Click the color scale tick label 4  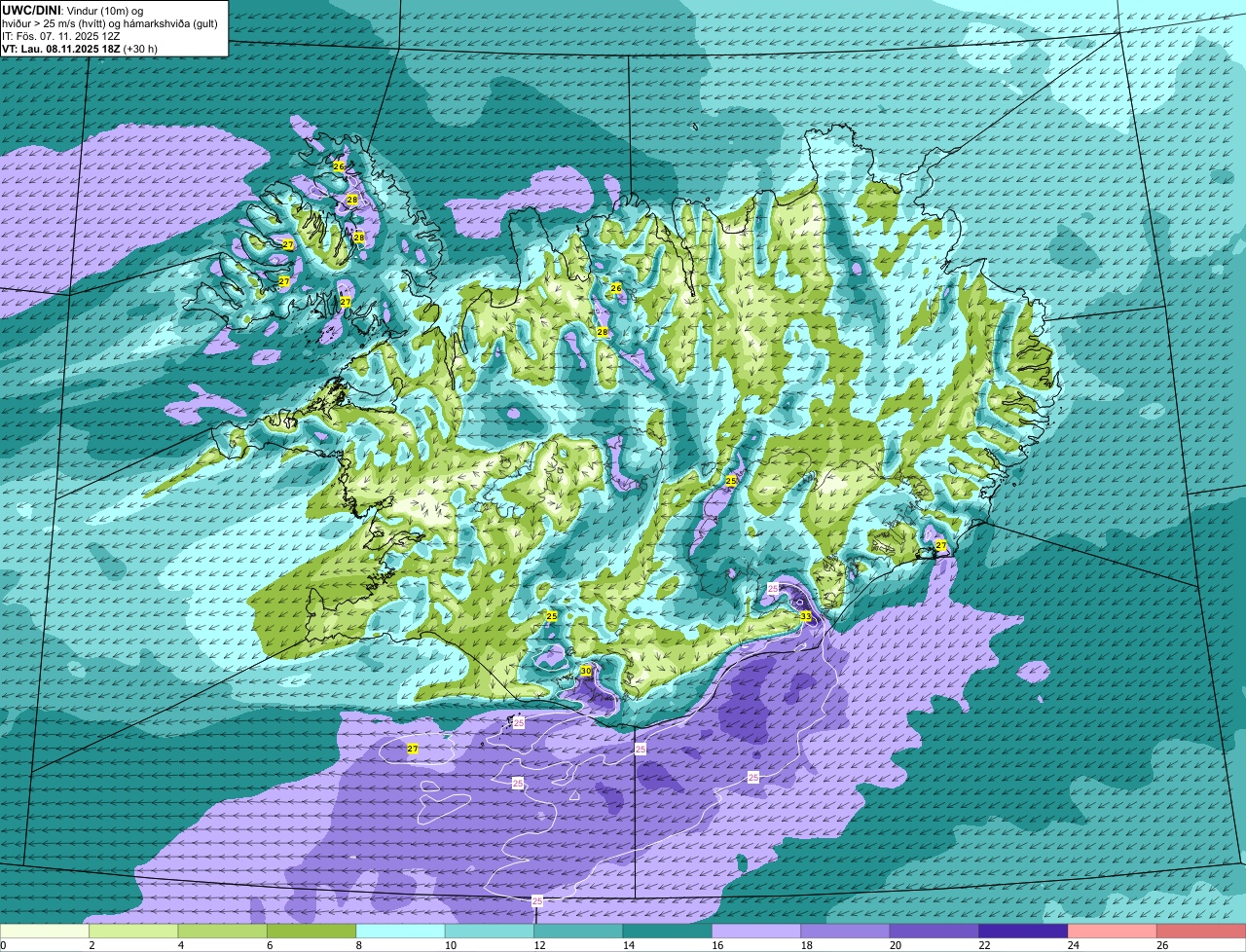point(180,945)
